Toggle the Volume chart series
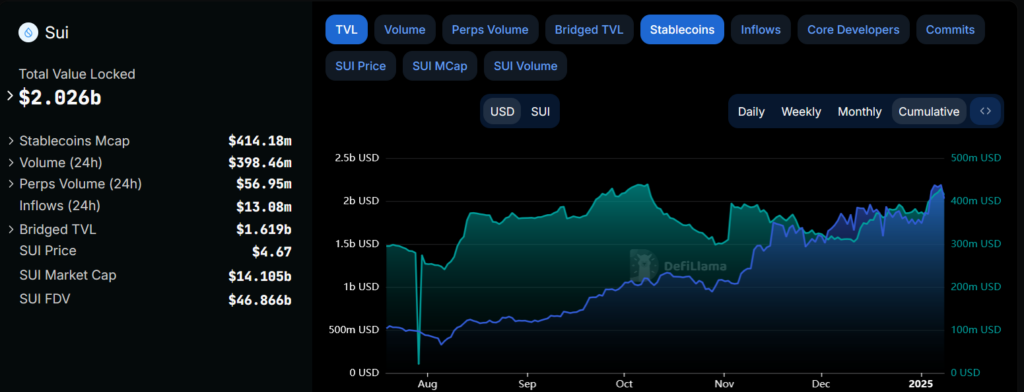 tap(405, 29)
